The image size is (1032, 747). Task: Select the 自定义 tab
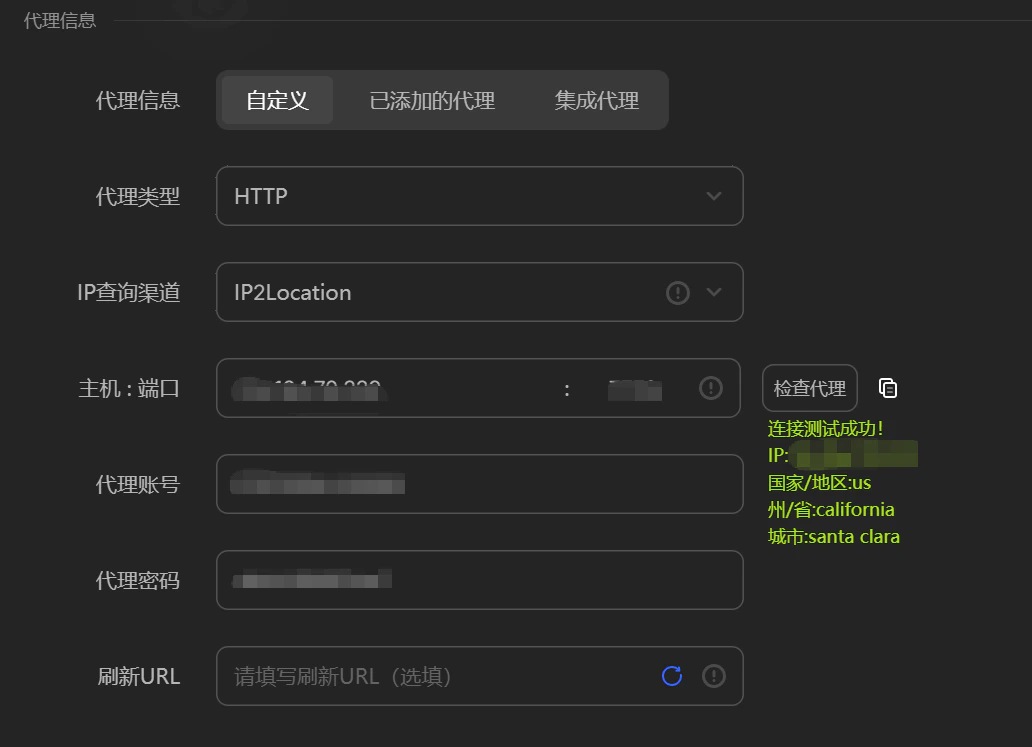[276, 100]
